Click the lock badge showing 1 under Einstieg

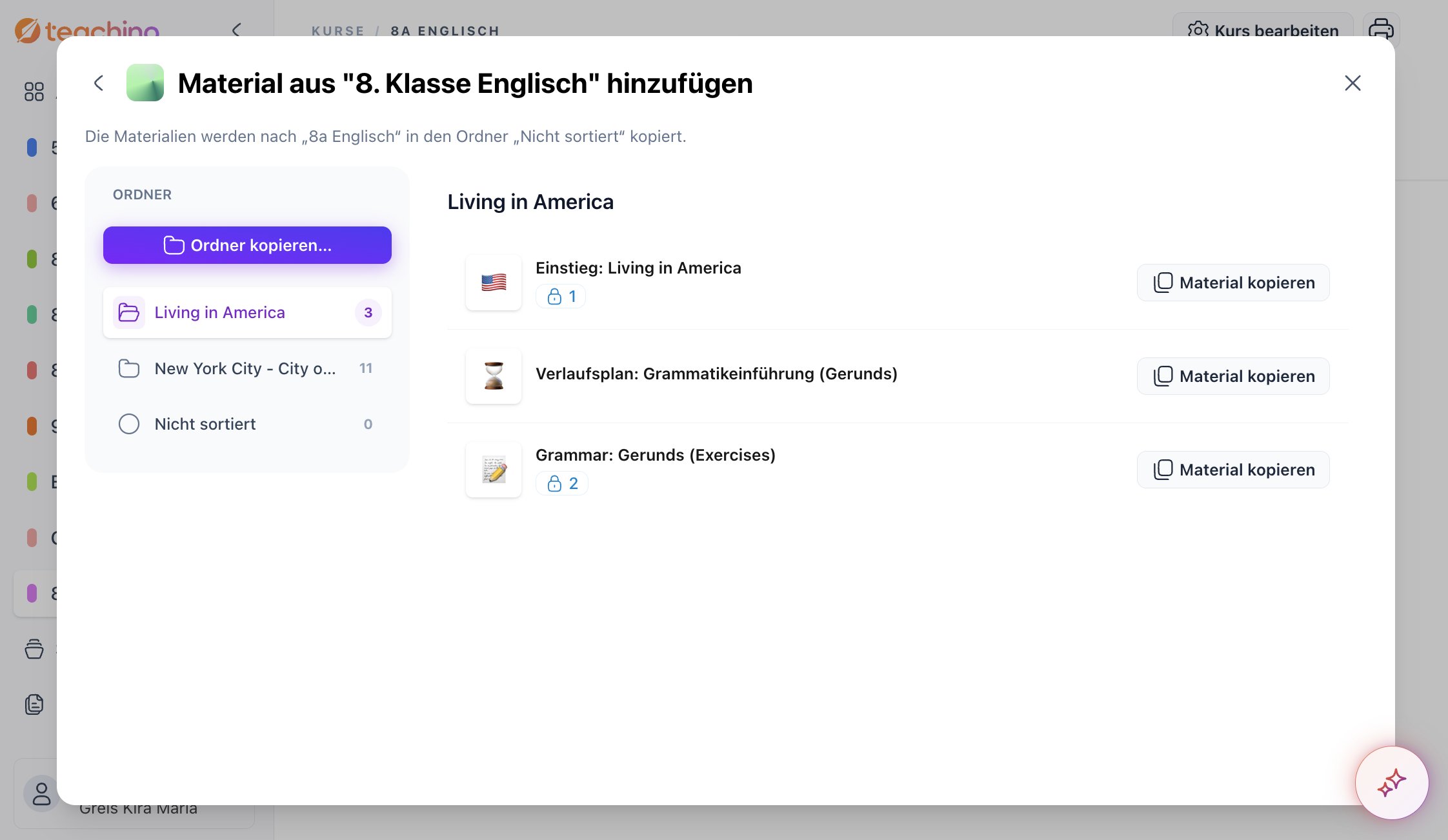(561, 296)
